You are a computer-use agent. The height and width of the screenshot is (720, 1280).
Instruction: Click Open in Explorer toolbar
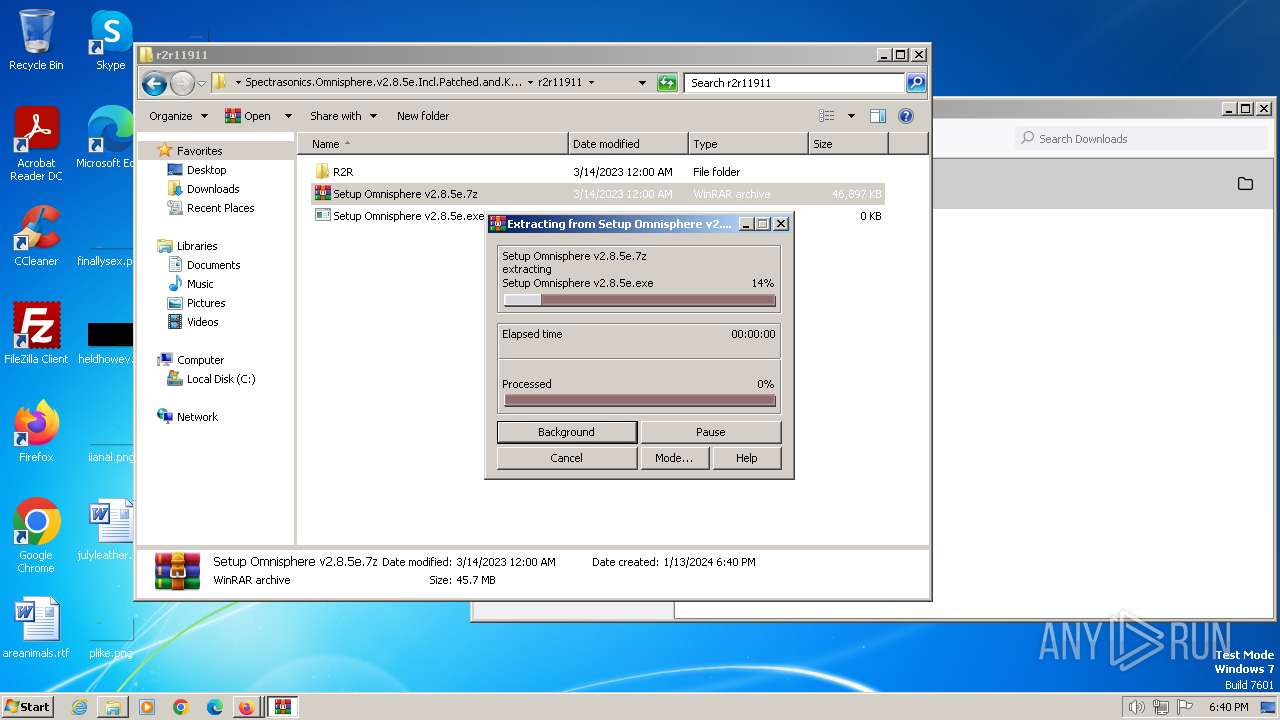click(248, 116)
